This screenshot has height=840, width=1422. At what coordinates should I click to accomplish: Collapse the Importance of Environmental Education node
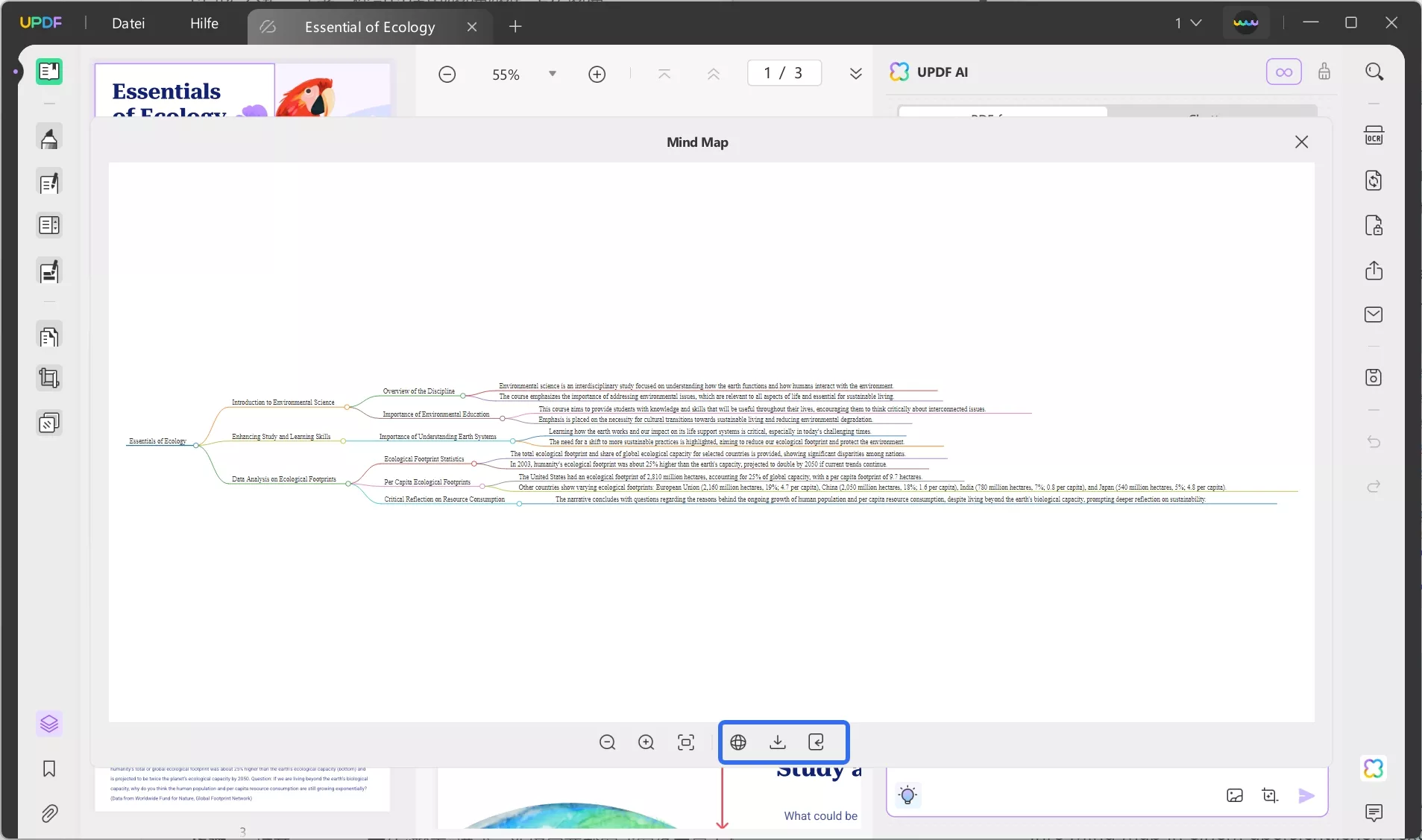tap(503, 418)
